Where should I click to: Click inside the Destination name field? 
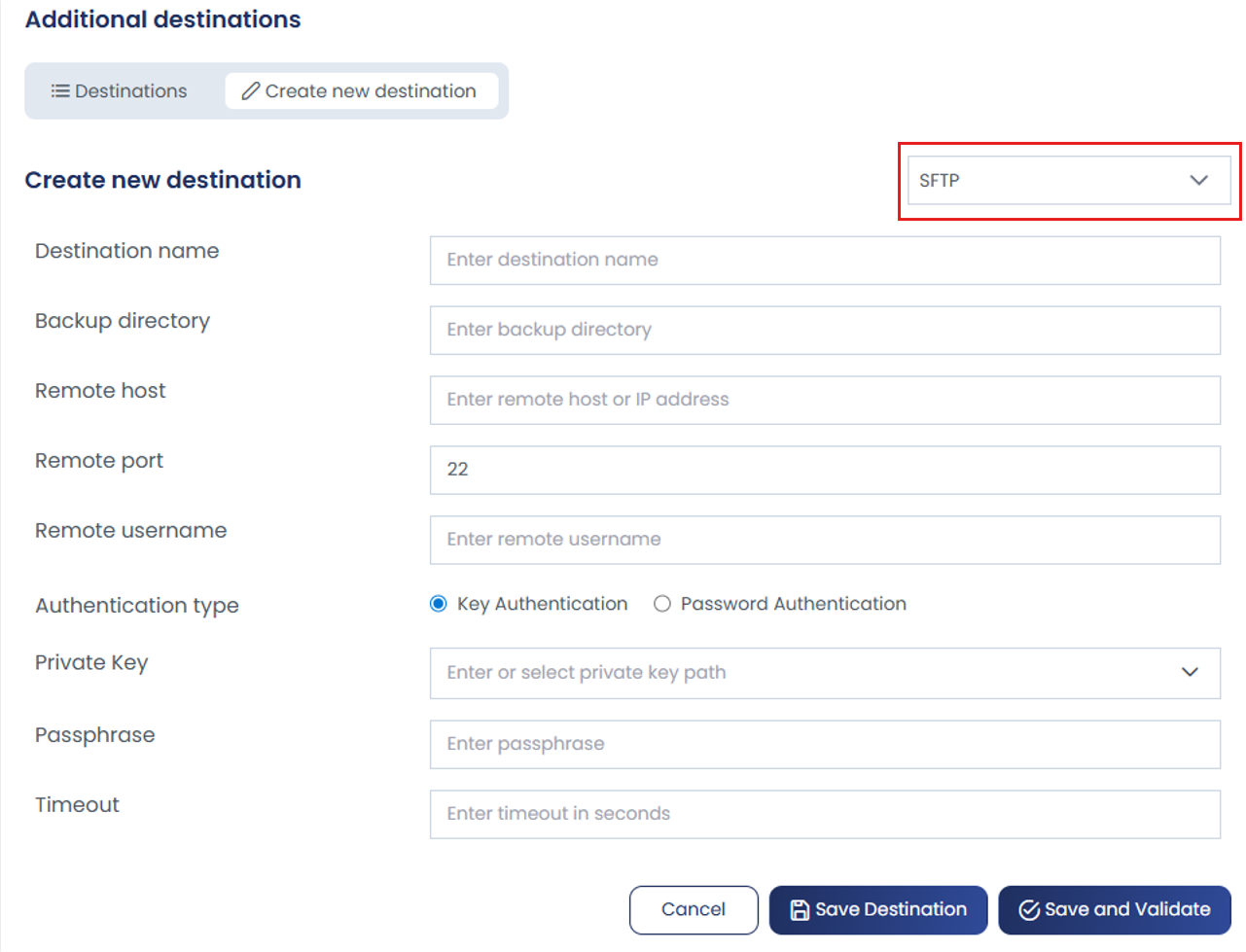[x=825, y=261]
